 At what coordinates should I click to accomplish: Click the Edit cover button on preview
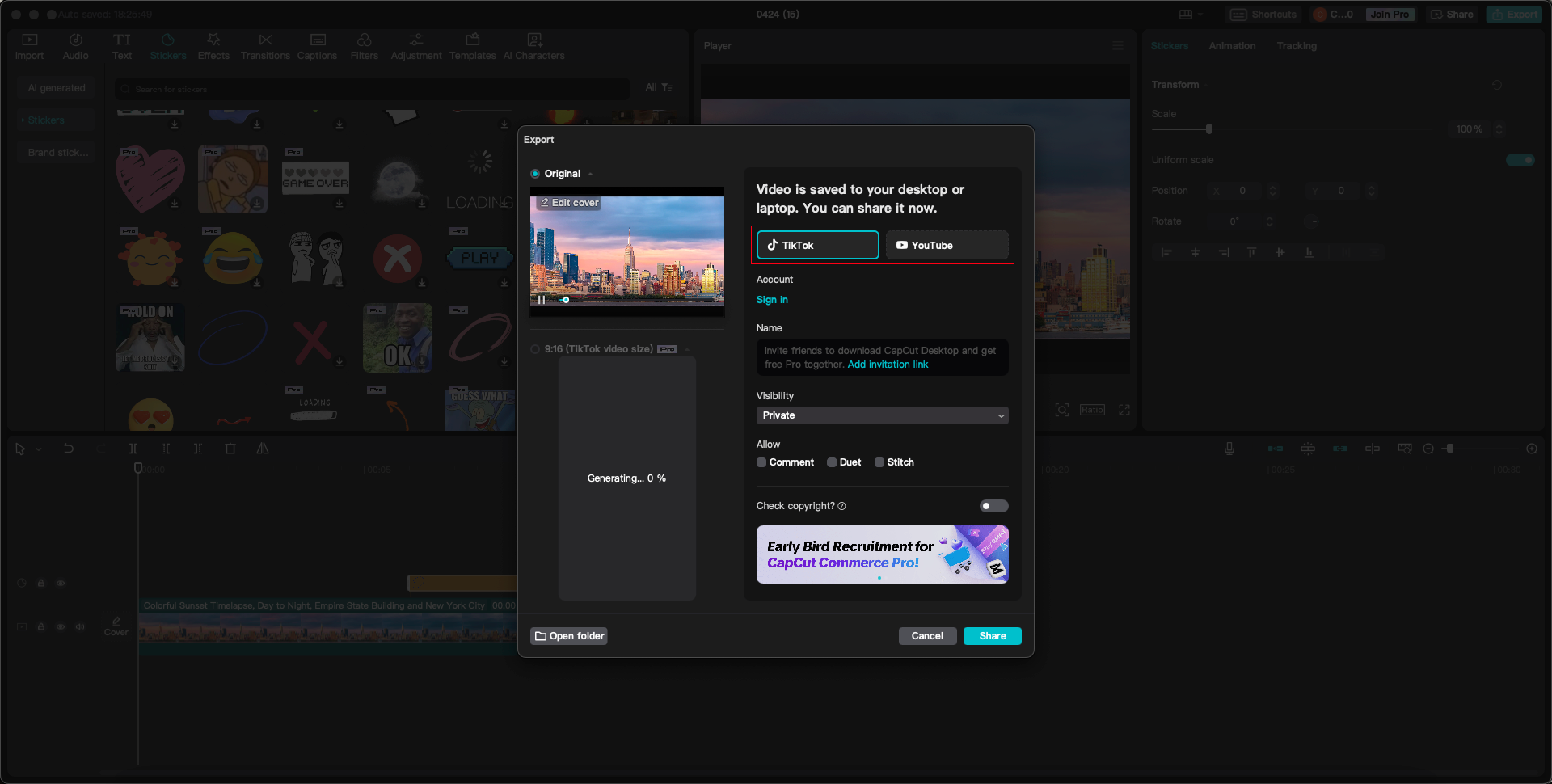coord(570,203)
